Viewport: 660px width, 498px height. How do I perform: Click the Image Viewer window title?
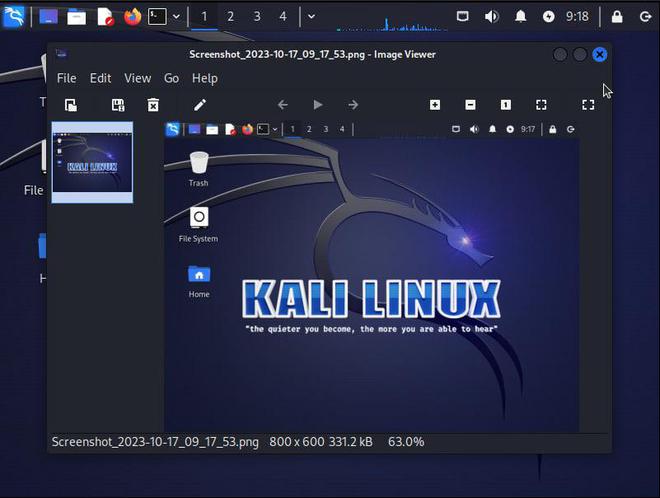pos(312,54)
